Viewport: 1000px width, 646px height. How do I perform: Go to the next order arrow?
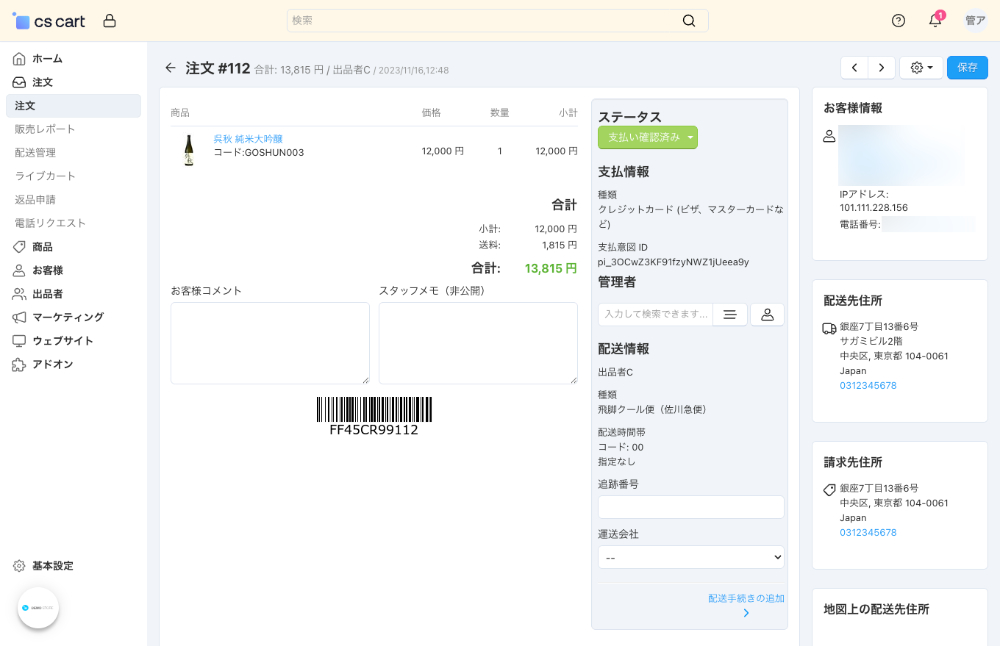881,68
